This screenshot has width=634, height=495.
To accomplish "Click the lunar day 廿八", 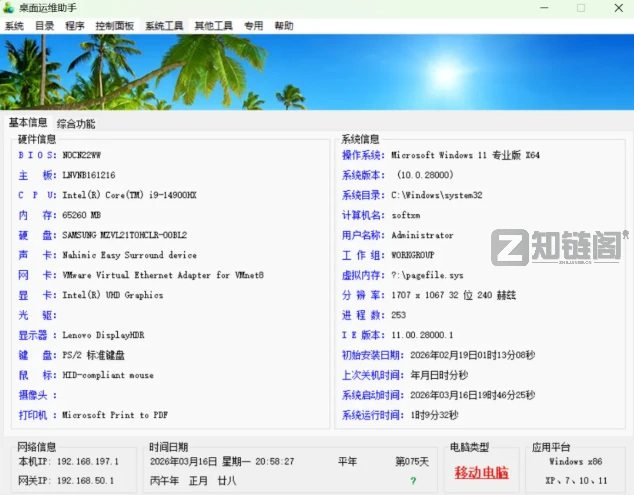I will tap(227, 481).
